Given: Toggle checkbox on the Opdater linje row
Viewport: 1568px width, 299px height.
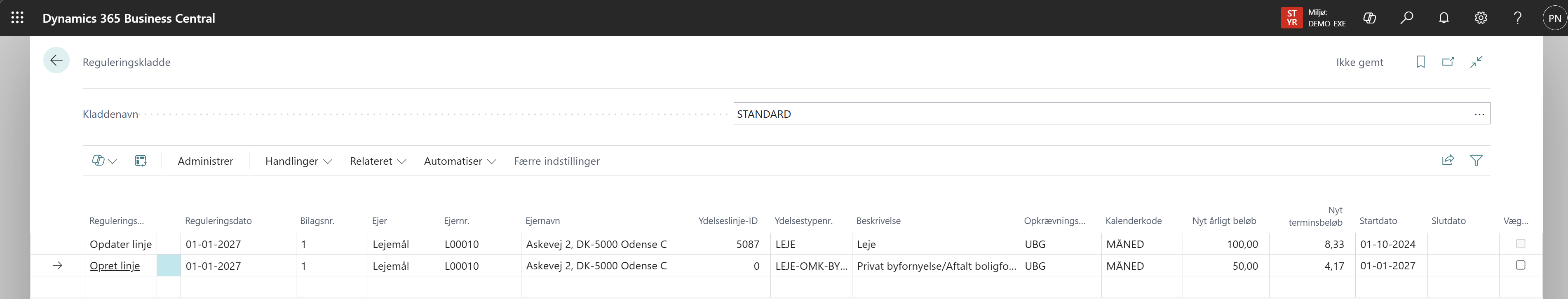Looking at the screenshot, I should 1520,244.
